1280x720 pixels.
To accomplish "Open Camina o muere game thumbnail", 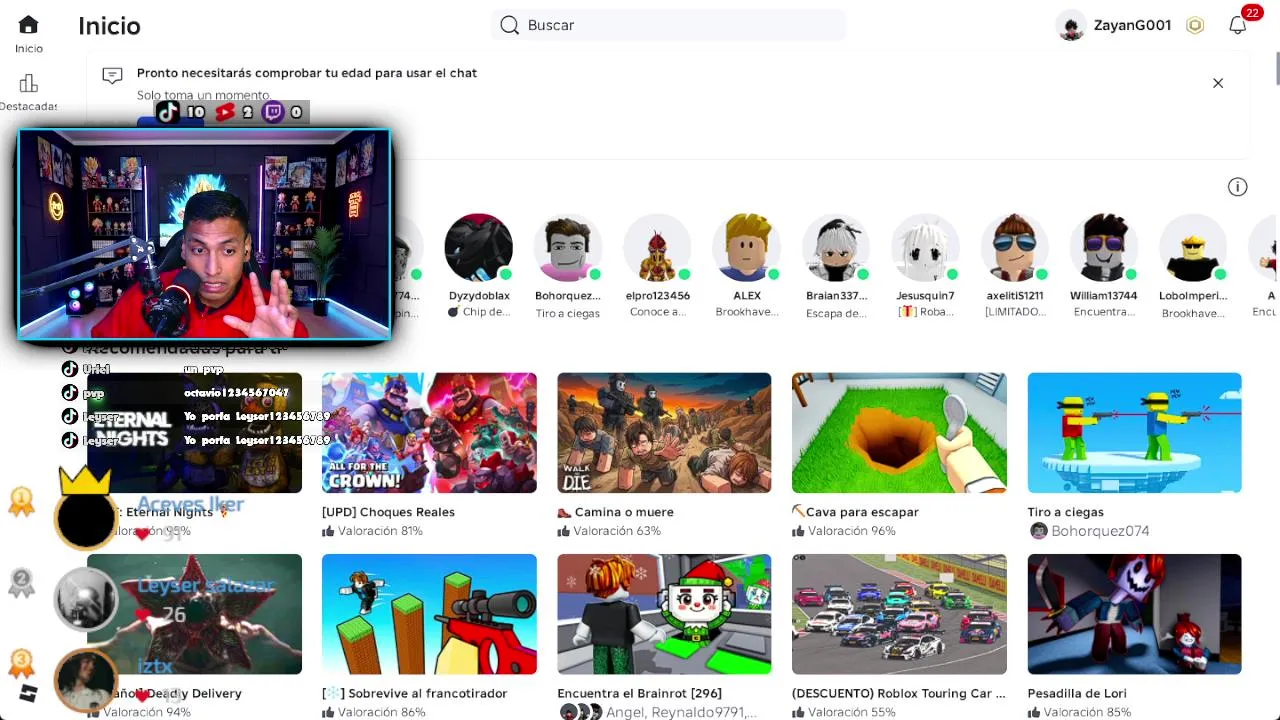I will point(664,433).
